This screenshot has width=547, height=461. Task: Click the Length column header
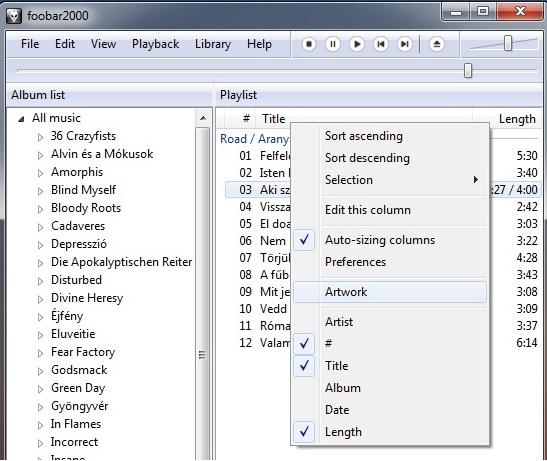[508, 119]
